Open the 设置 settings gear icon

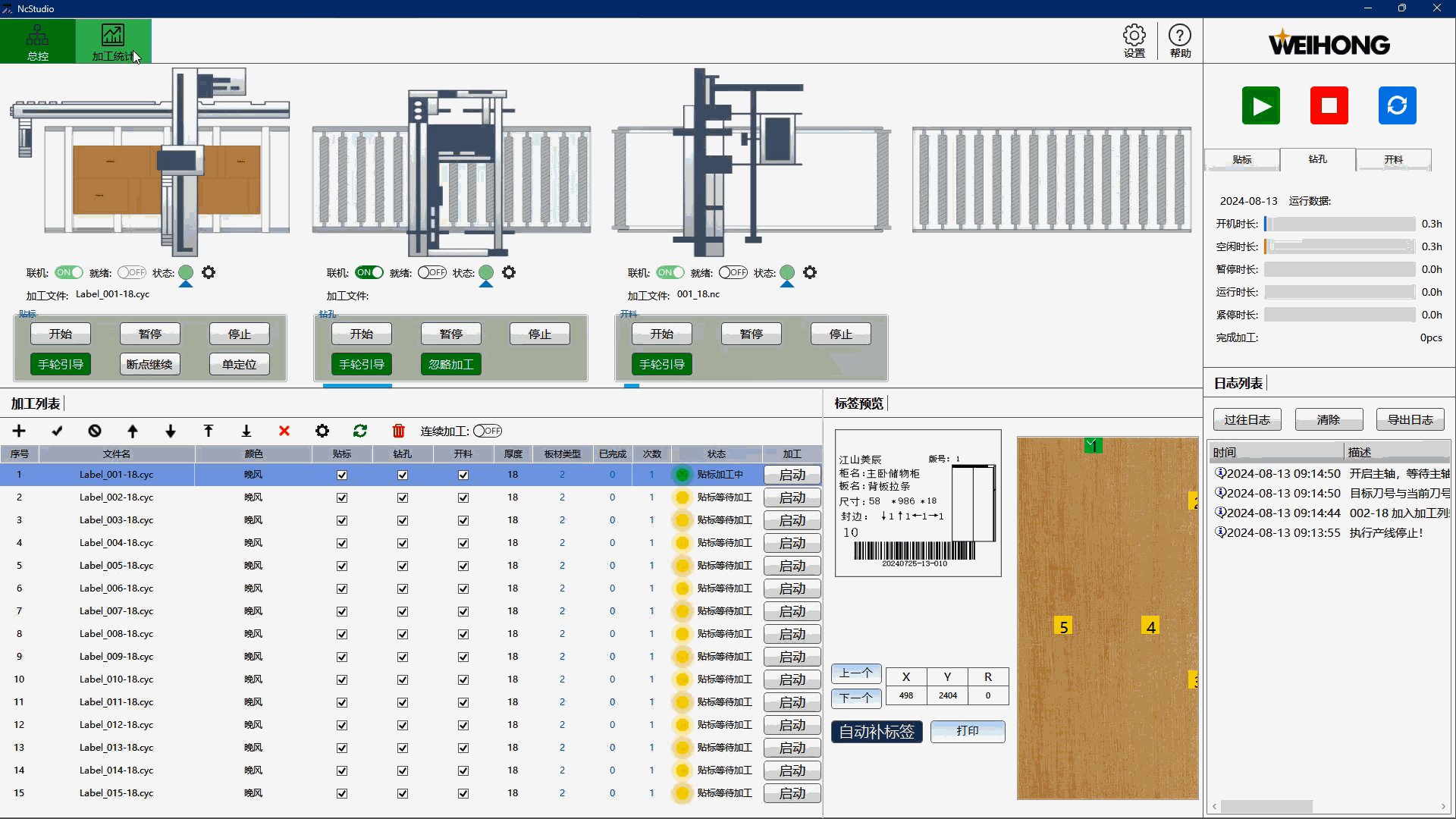pyautogui.click(x=1134, y=41)
